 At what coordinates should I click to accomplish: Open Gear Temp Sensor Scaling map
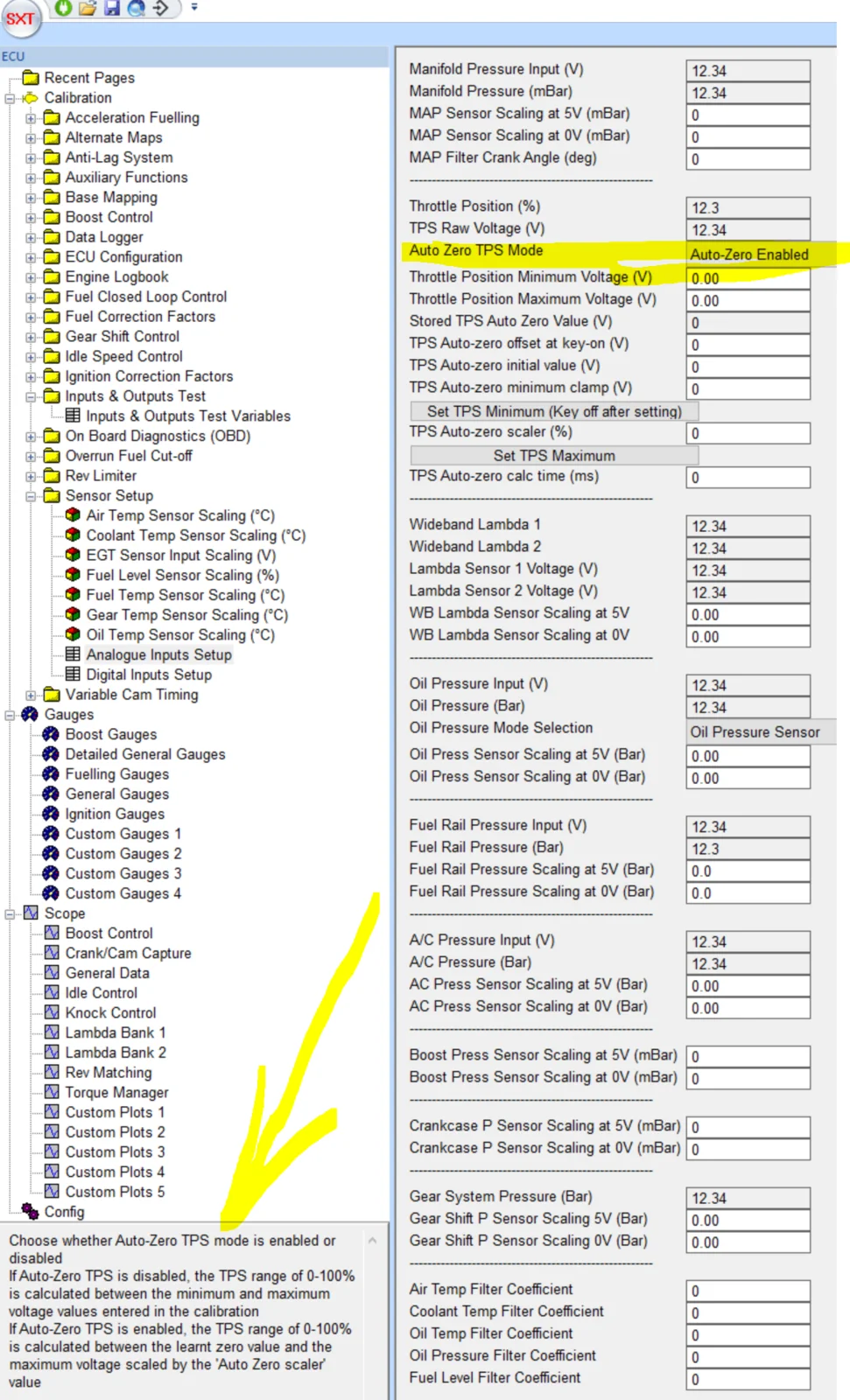click(x=187, y=615)
